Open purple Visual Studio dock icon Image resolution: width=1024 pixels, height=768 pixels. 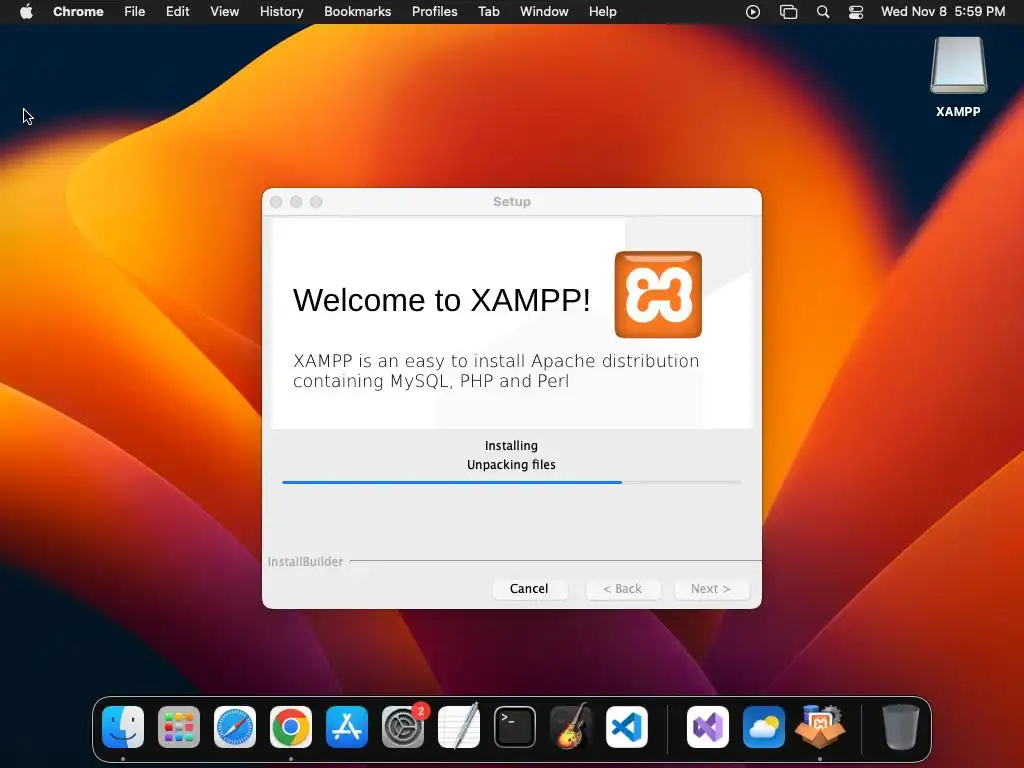click(x=708, y=727)
